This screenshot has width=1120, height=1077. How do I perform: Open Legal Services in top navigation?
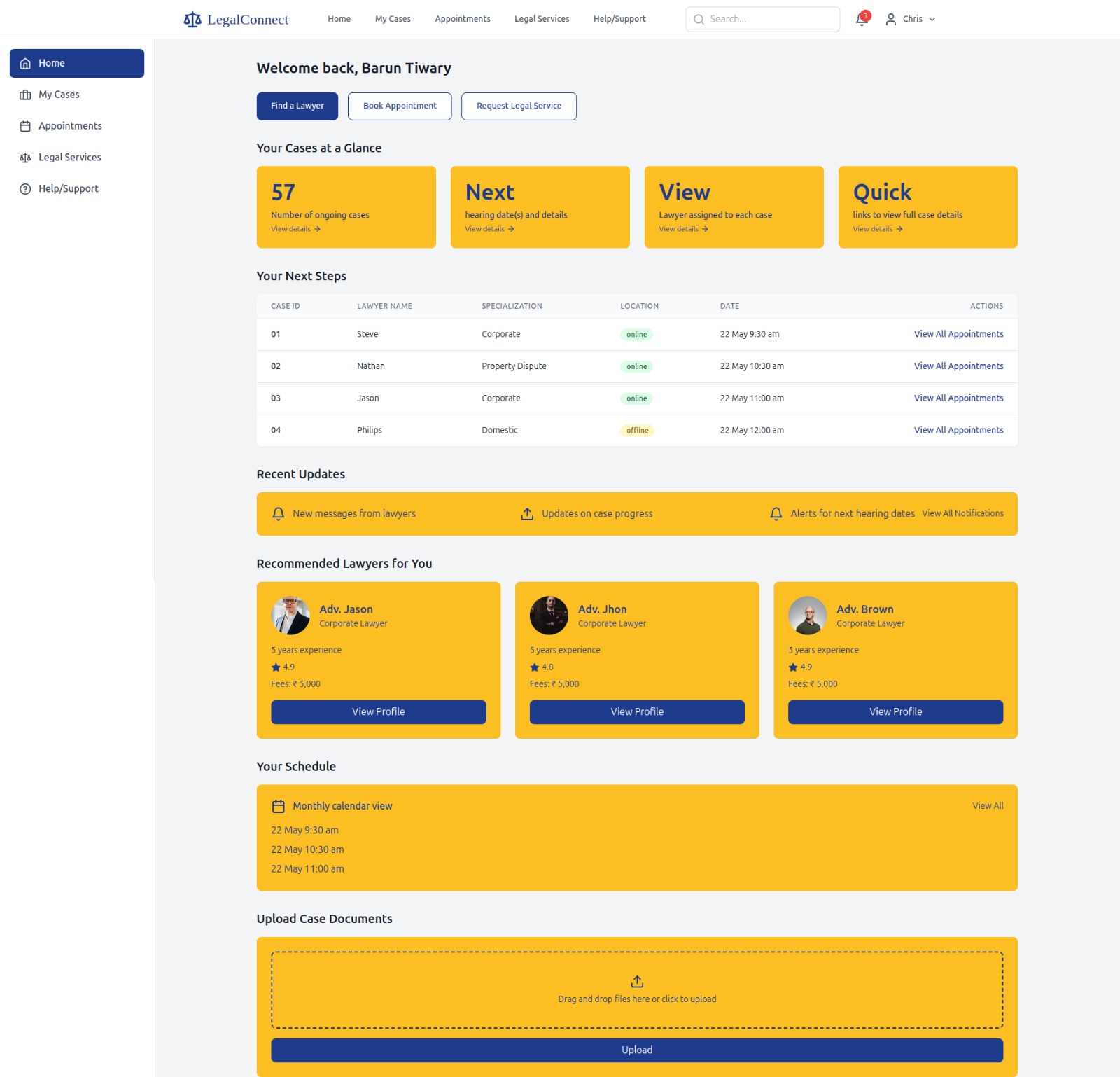coord(542,19)
